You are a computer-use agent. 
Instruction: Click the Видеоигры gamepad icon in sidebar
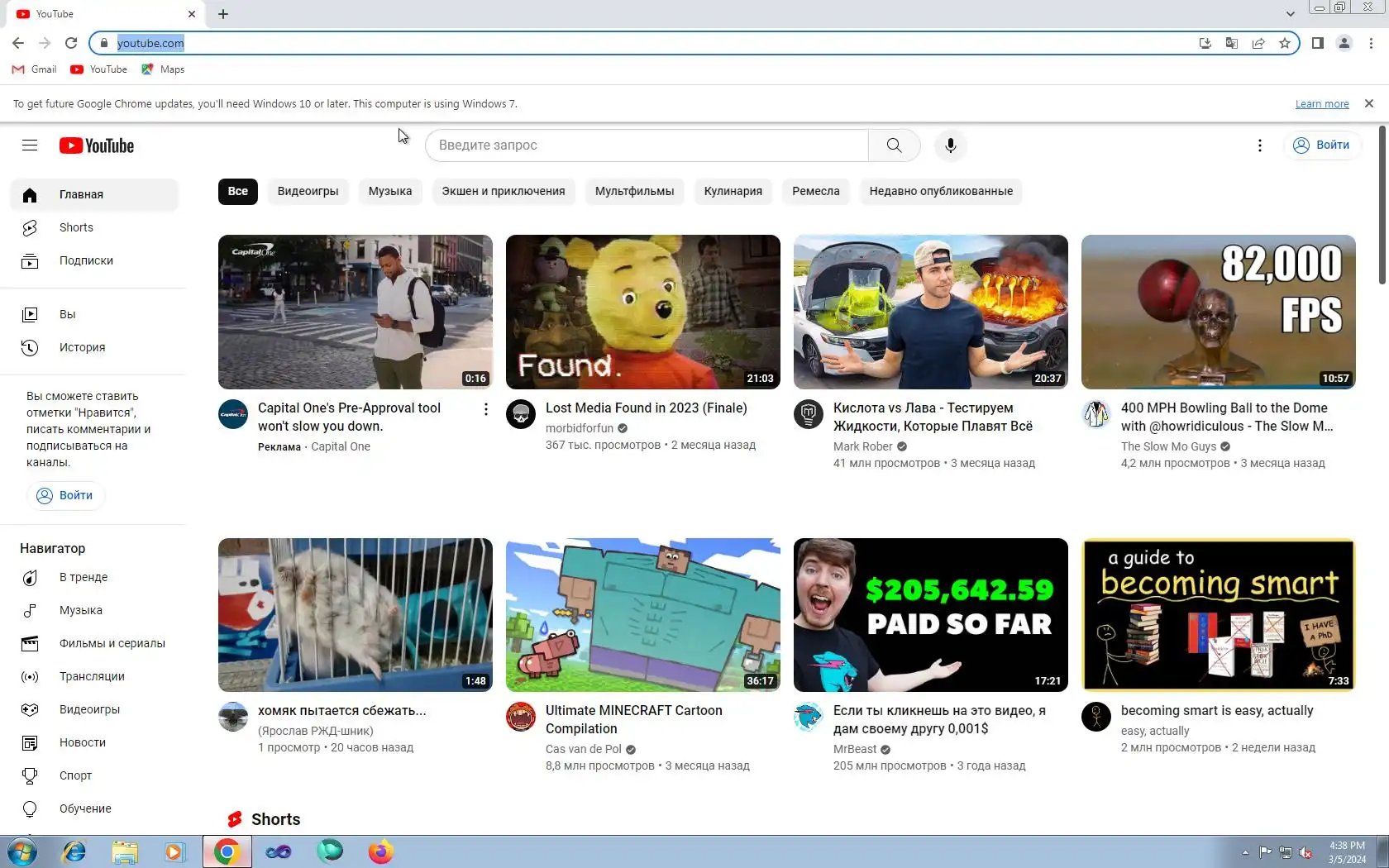pyautogui.click(x=30, y=709)
